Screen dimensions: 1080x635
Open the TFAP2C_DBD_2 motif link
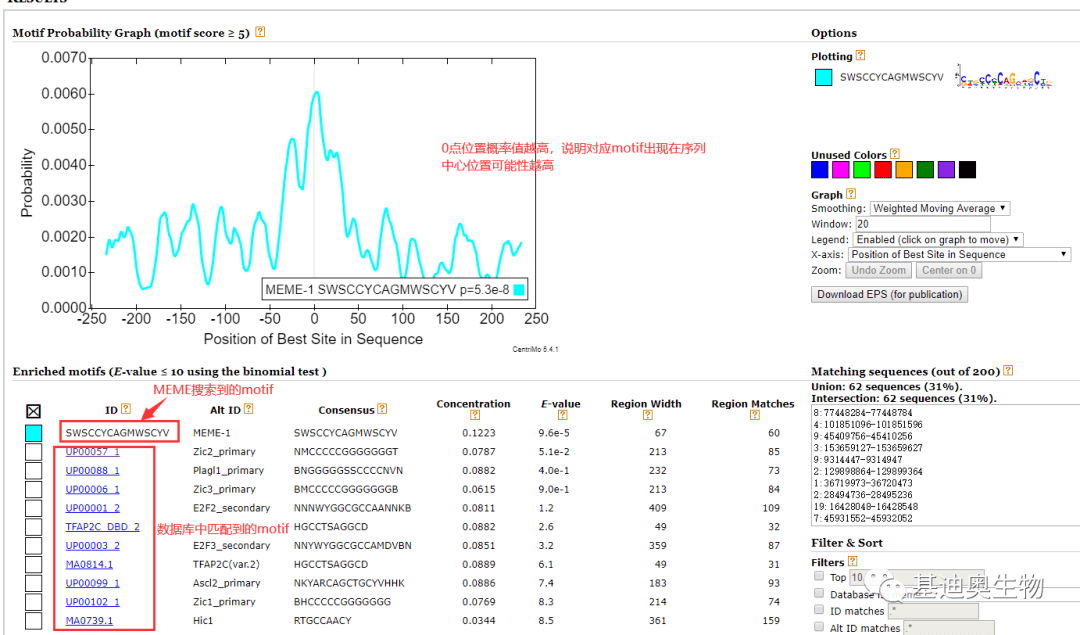(103, 527)
